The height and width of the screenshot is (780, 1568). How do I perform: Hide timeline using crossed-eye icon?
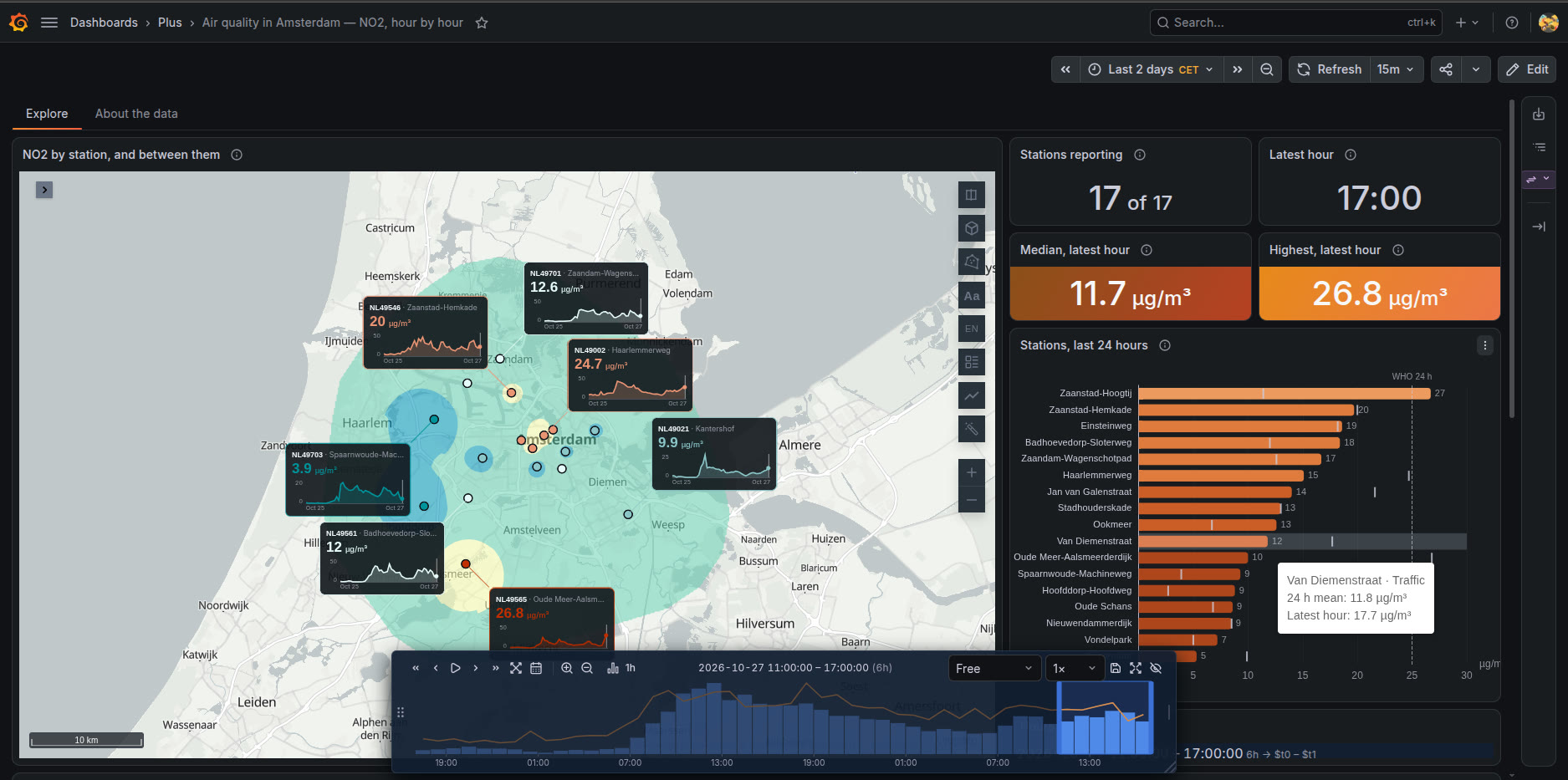coord(1156,668)
